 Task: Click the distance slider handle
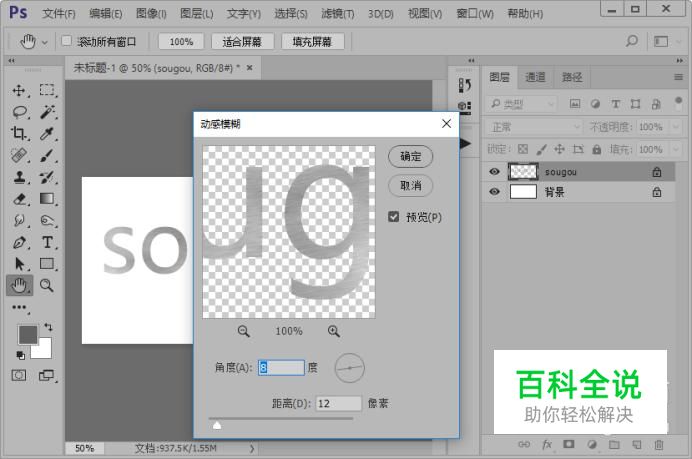click(217, 425)
